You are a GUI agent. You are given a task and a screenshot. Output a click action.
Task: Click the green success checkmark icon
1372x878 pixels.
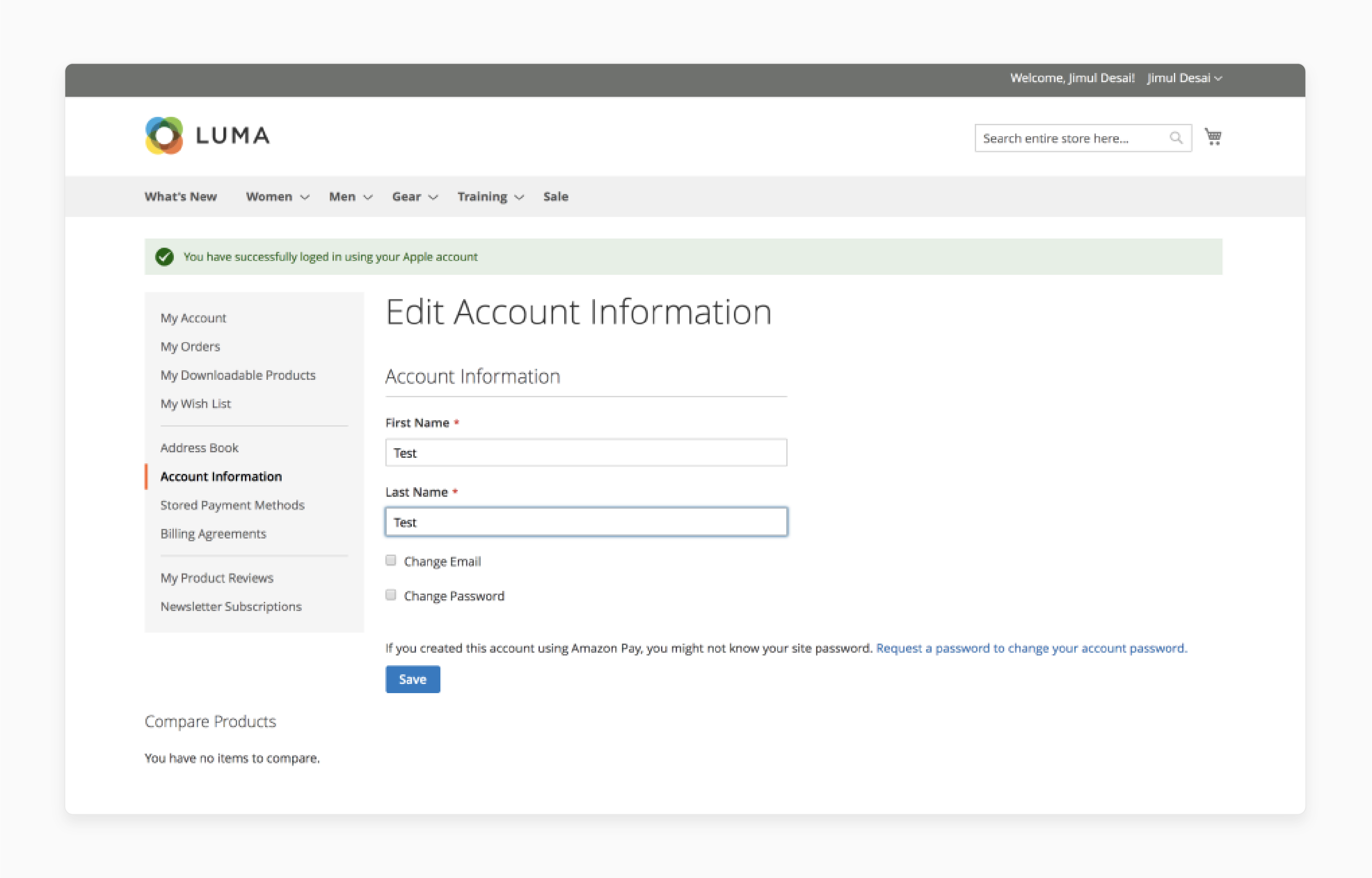coord(165,256)
